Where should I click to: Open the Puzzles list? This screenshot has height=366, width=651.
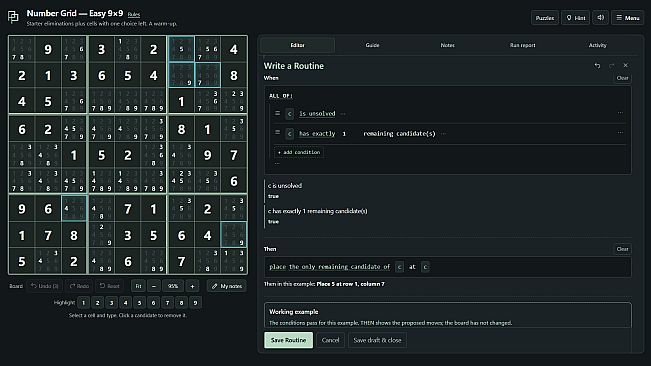point(545,18)
